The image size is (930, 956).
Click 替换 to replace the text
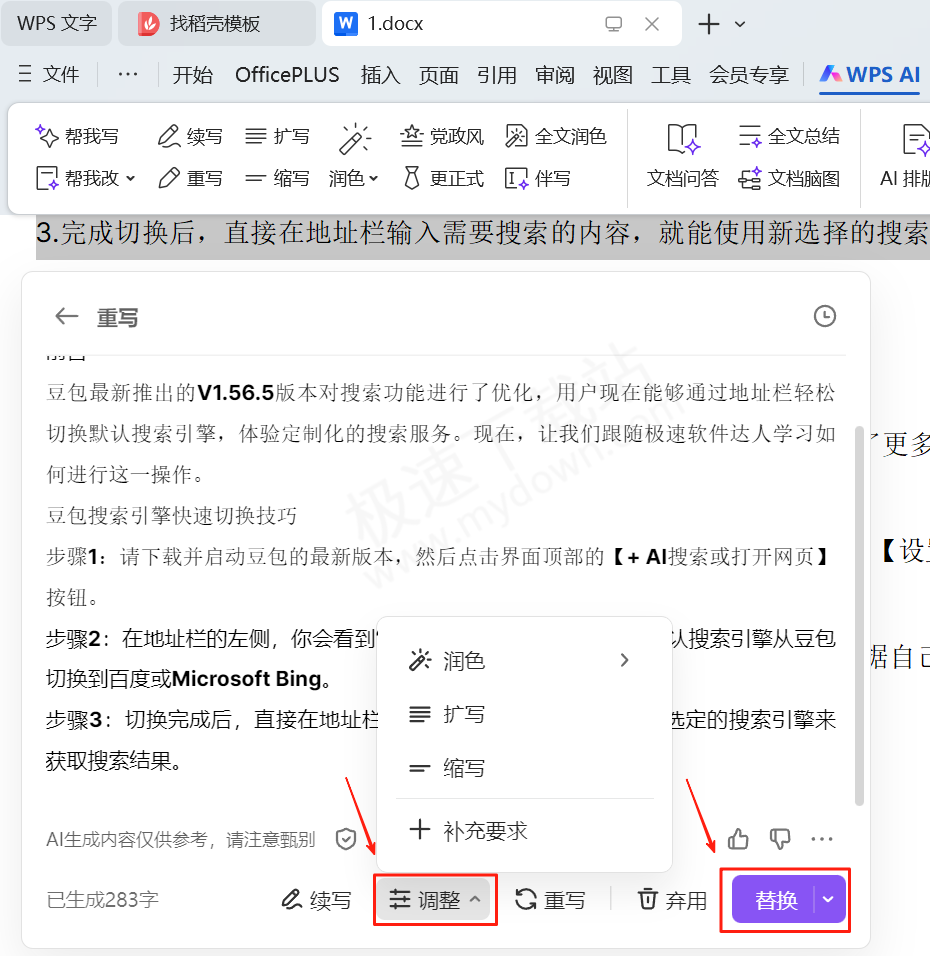point(778,899)
